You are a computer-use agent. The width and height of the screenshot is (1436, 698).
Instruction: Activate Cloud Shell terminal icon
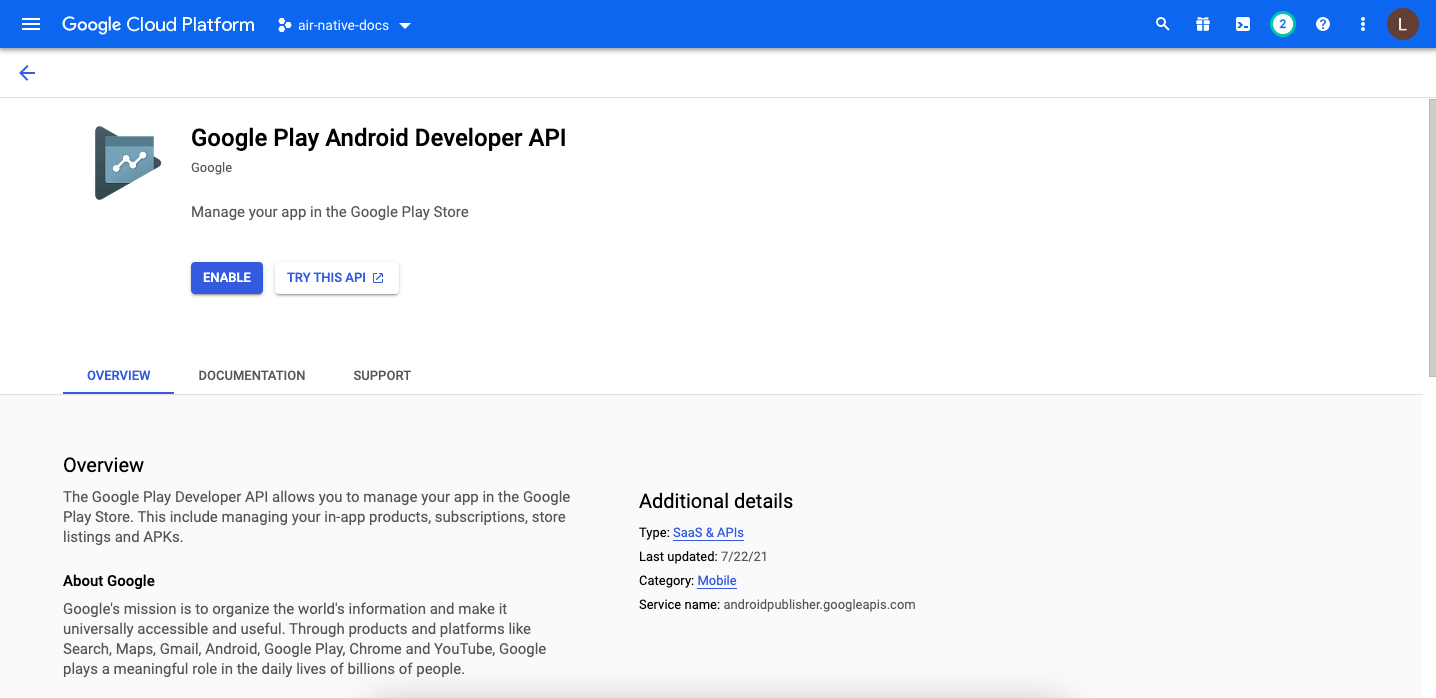pyautogui.click(x=1243, y=24)
